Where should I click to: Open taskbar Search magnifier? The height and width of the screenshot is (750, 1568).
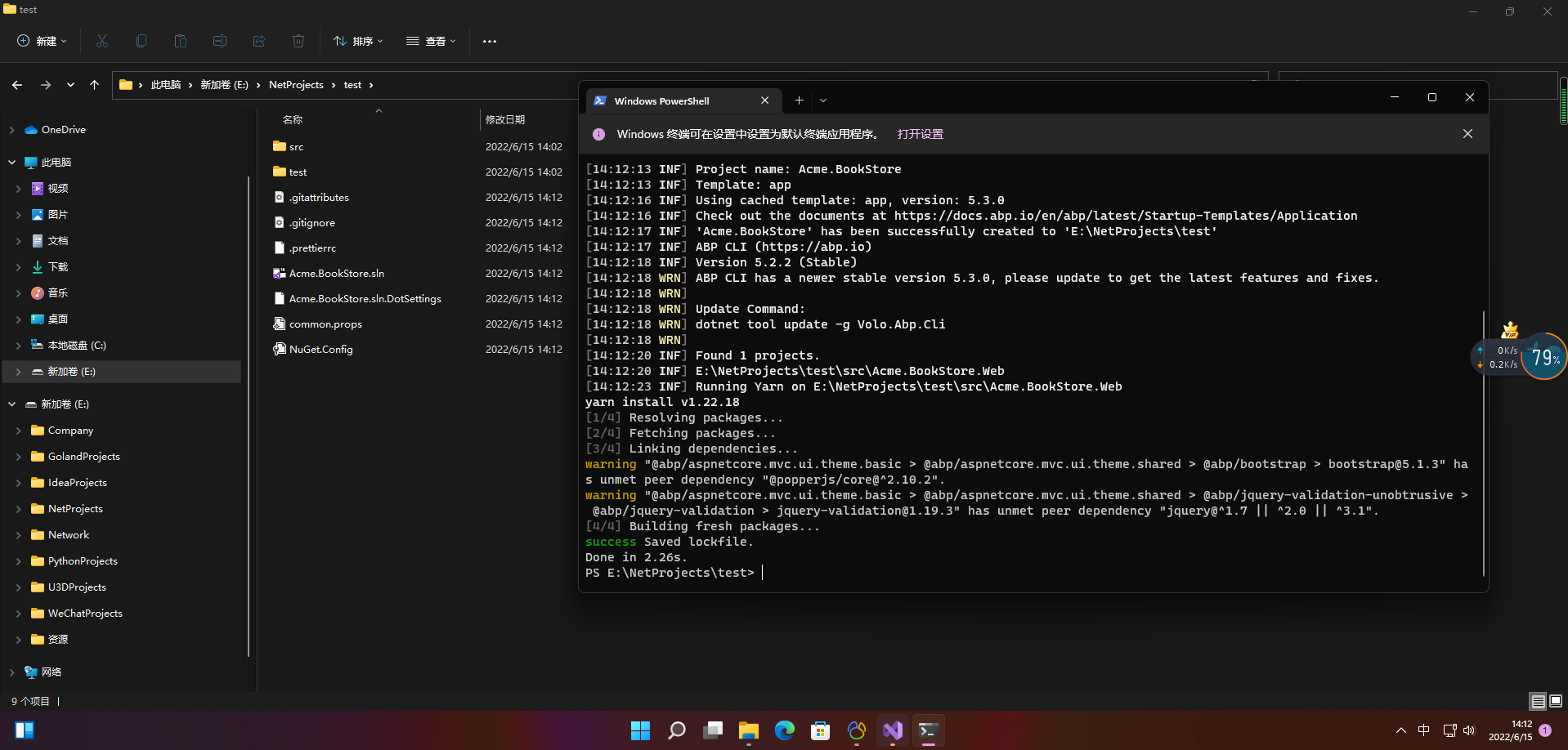tap(676, 730)
